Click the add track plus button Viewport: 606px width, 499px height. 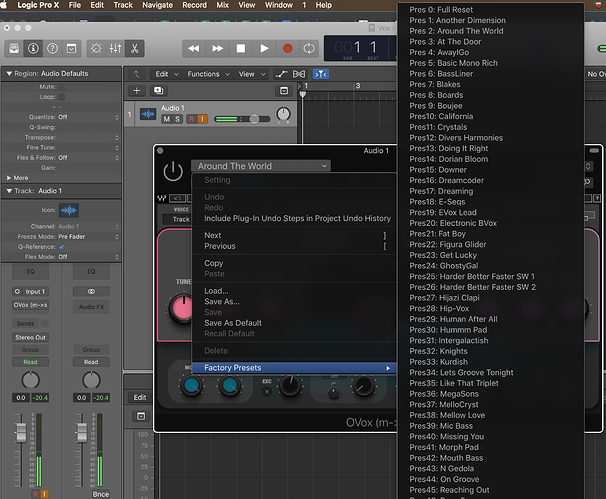[137, 90]
